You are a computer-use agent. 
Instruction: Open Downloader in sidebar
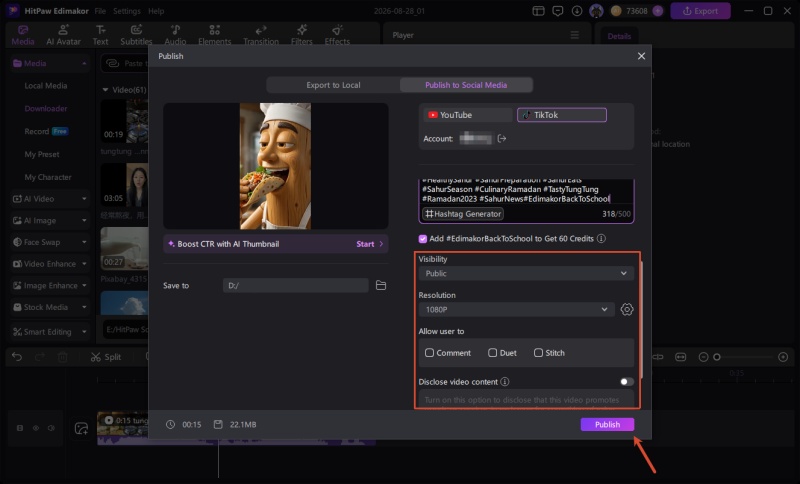(46, 108)
